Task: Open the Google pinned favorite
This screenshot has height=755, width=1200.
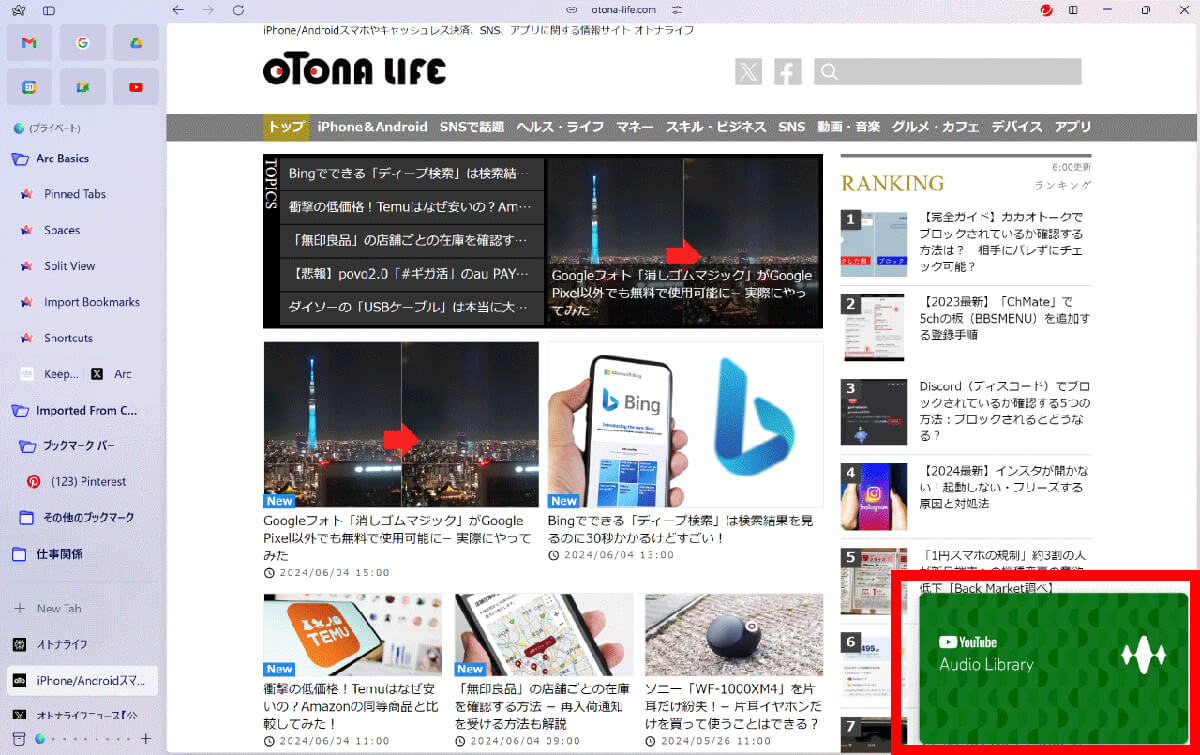Action: click(82, 43)
